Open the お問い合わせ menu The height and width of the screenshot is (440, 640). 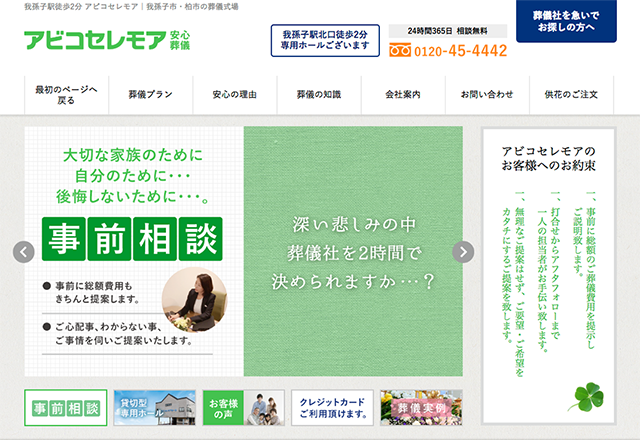[487, 95]
